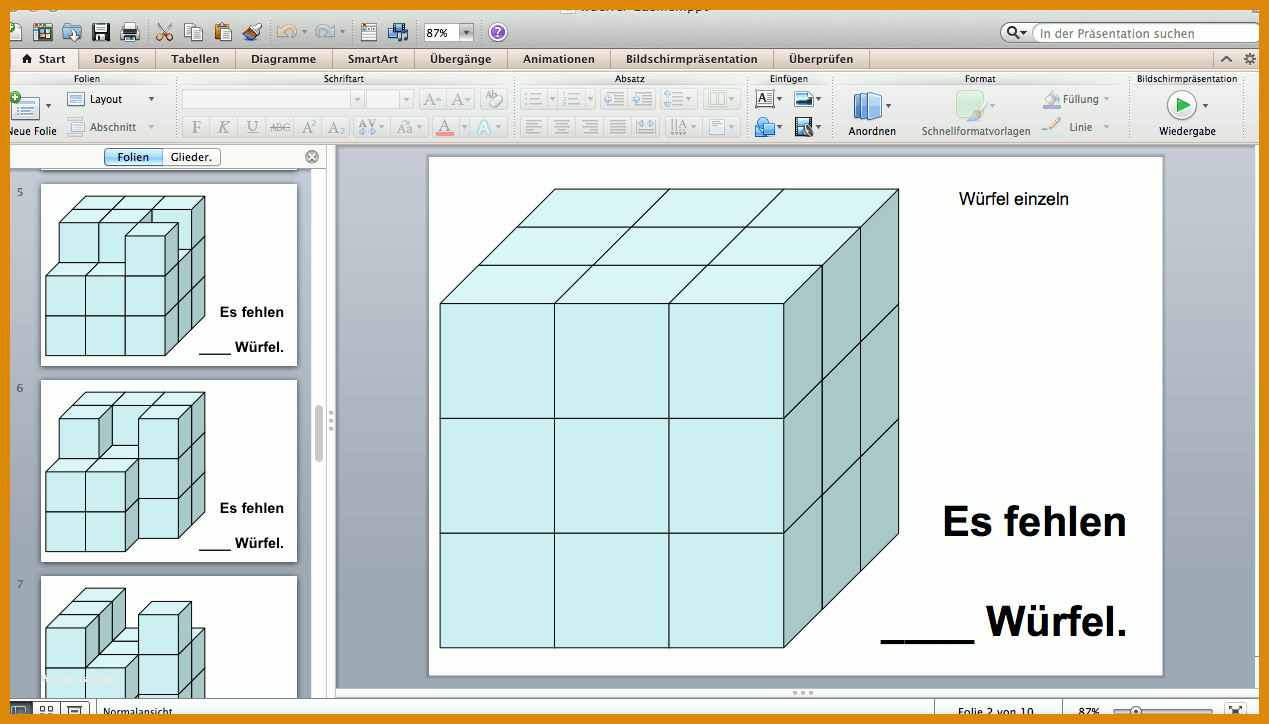Toggle strikethrough ABC formatting
1269x724 pixels.
280,127
